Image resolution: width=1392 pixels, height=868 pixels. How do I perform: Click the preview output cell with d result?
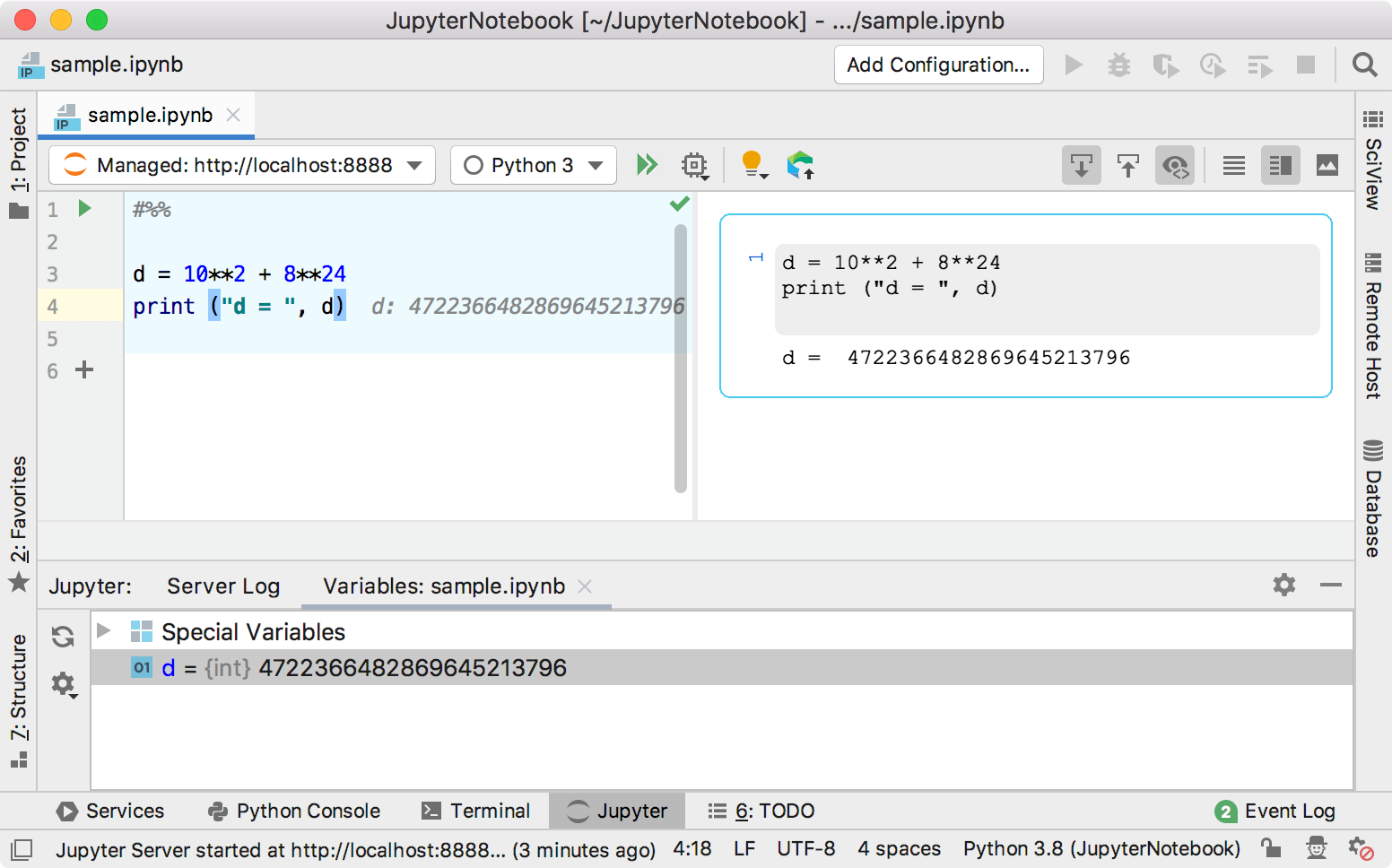1026,305
